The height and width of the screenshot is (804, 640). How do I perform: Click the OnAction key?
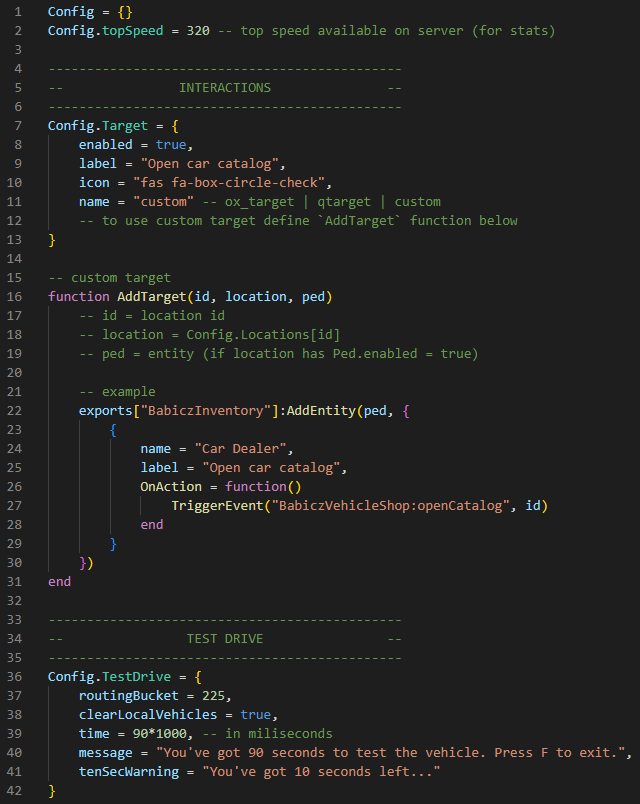171,487
